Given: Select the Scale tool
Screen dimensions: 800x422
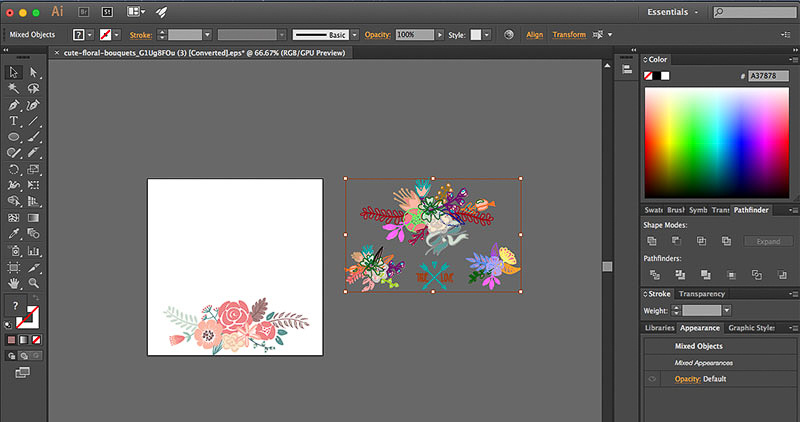Looking at the screenshot, I should [x=33, y=169].
